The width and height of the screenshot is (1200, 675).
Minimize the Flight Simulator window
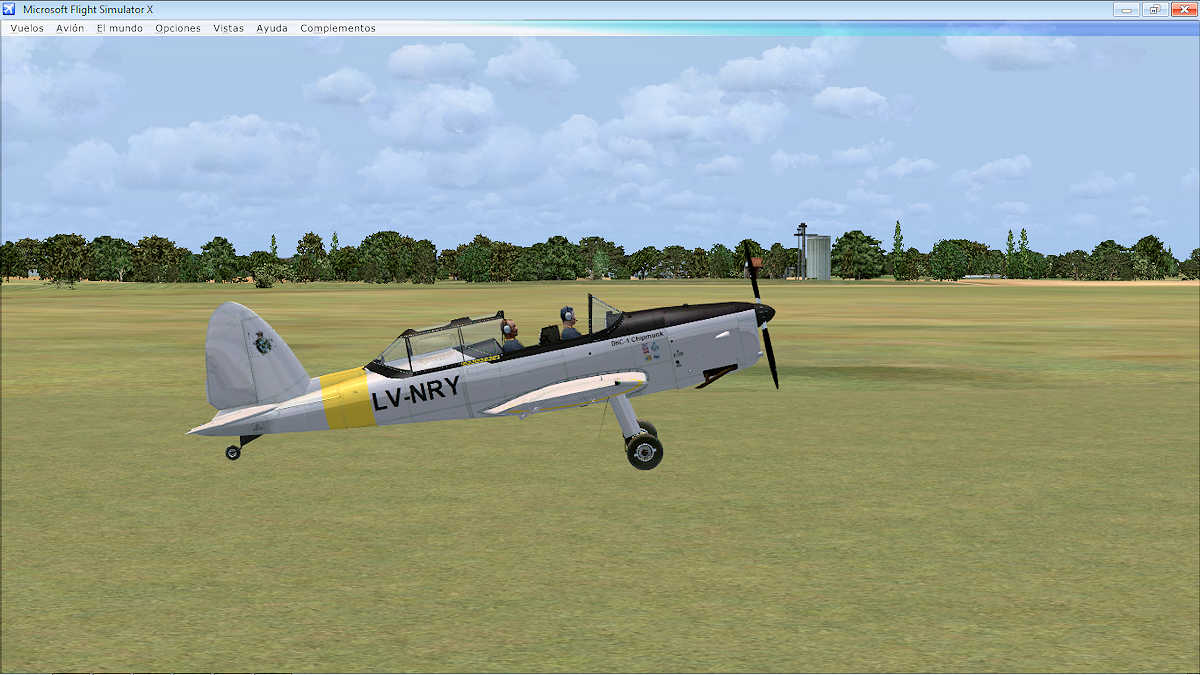click(1128, 9)
